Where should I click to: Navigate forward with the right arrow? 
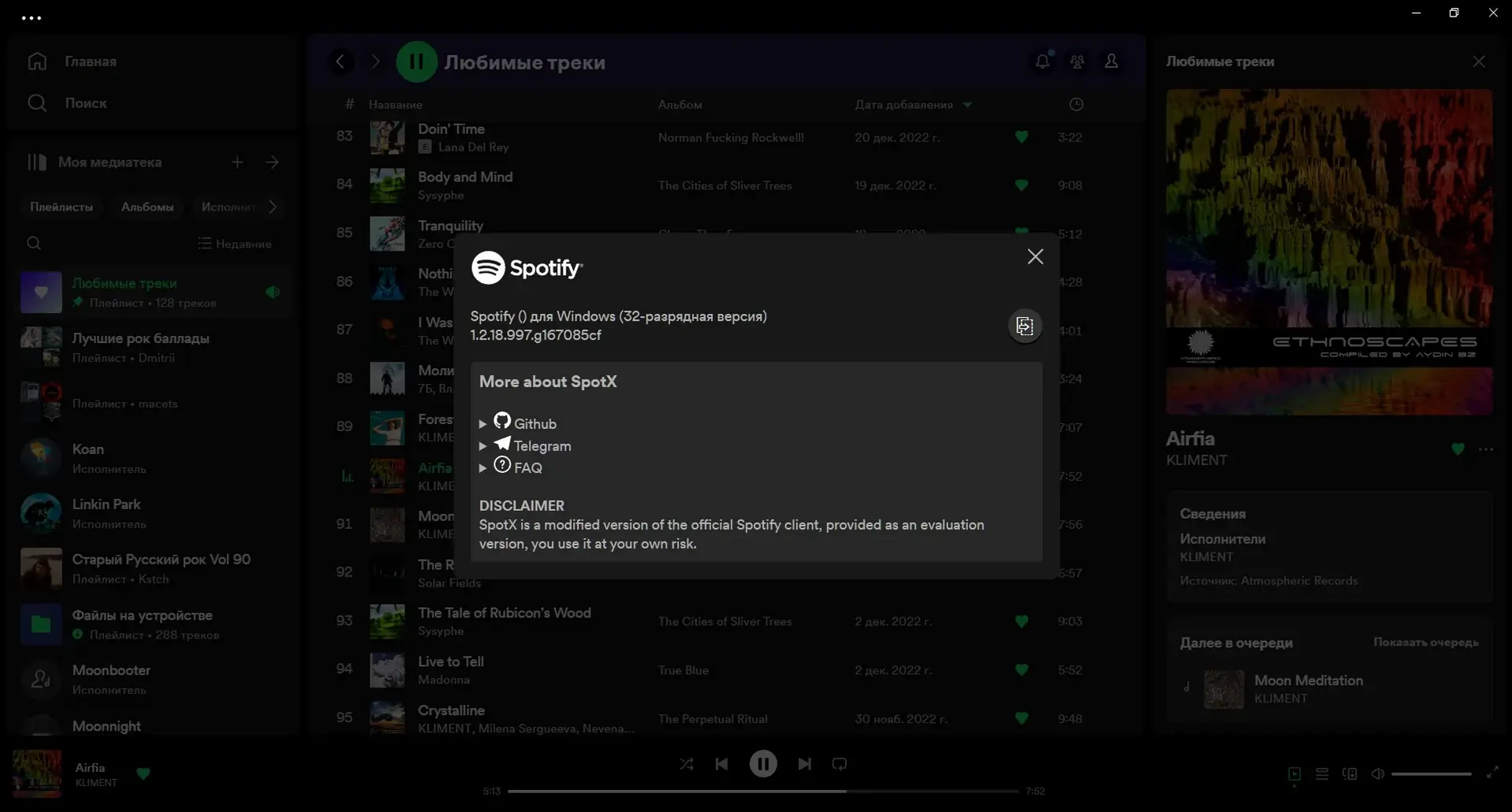tap(375, 61)
